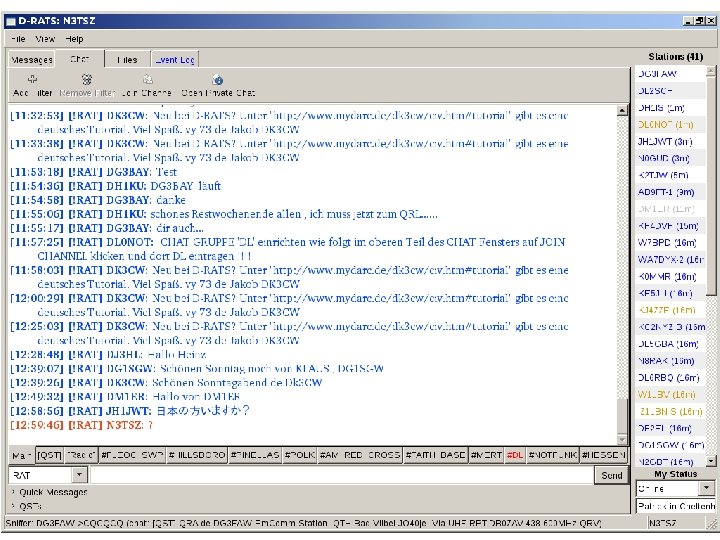Viewport: 720px width, 540px height.
Task: Open the Help menu
Action: [74, 39]
